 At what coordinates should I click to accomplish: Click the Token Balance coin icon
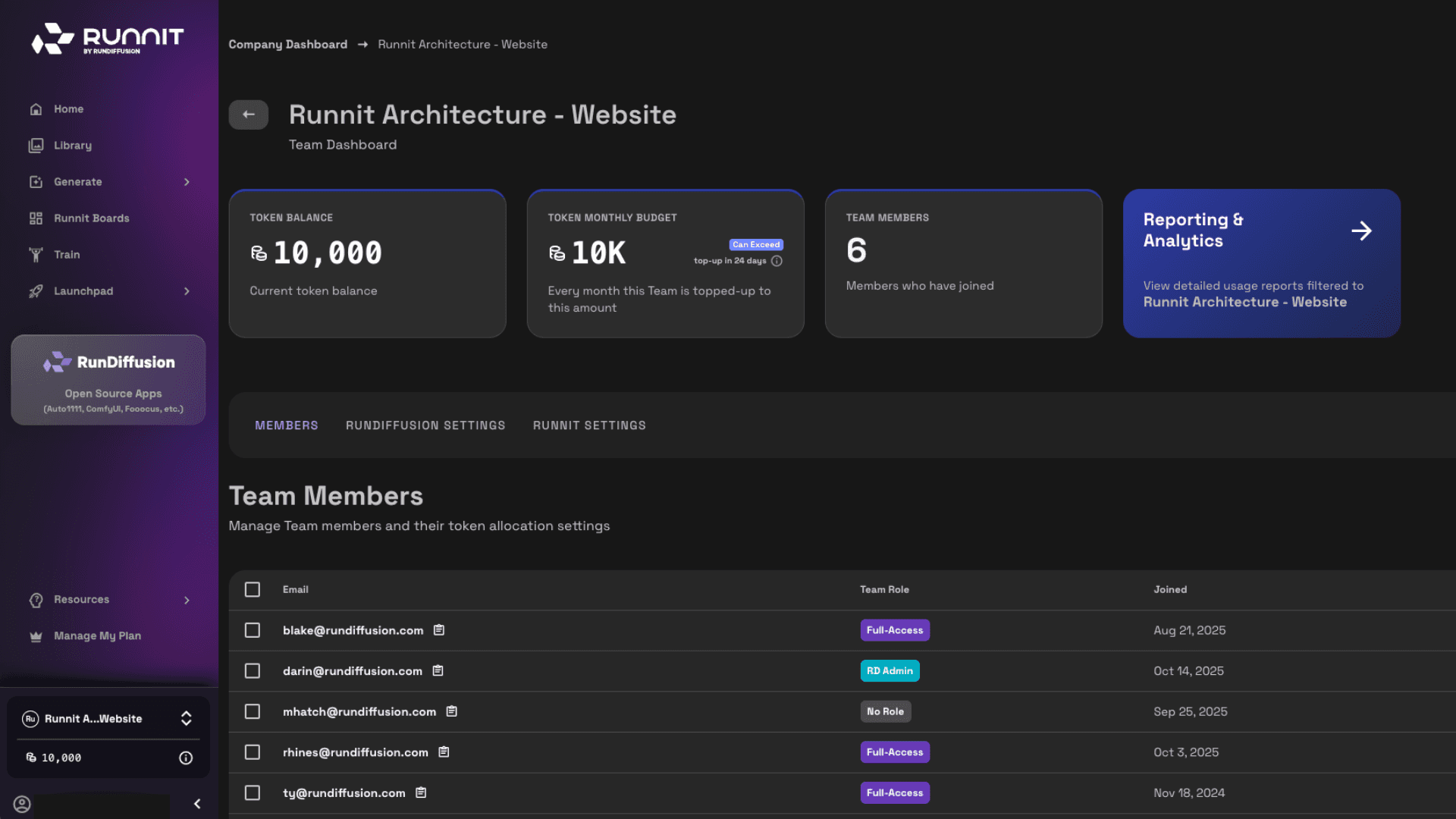click(x=259, y=253)
